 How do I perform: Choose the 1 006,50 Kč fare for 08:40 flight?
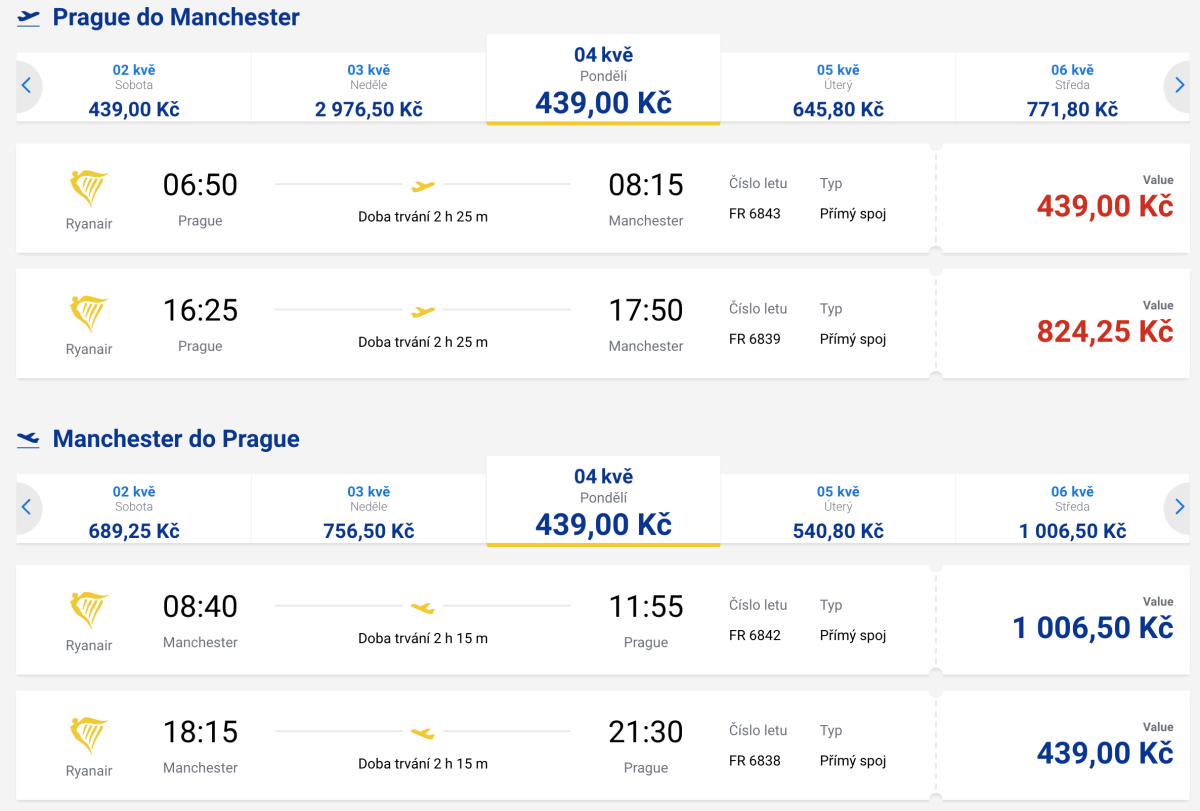[1092, 628]
